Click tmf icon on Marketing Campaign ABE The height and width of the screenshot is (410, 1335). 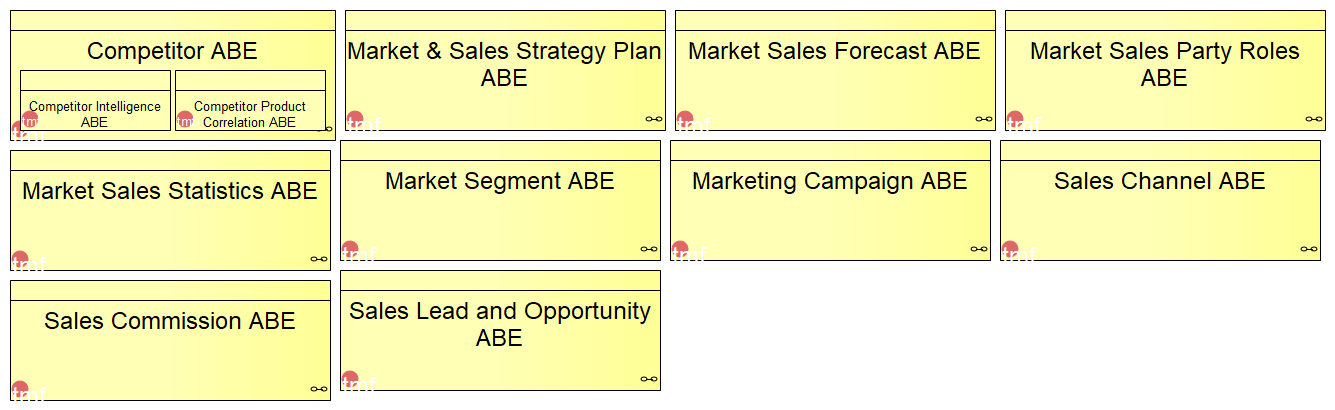click(x=680, y=249)
